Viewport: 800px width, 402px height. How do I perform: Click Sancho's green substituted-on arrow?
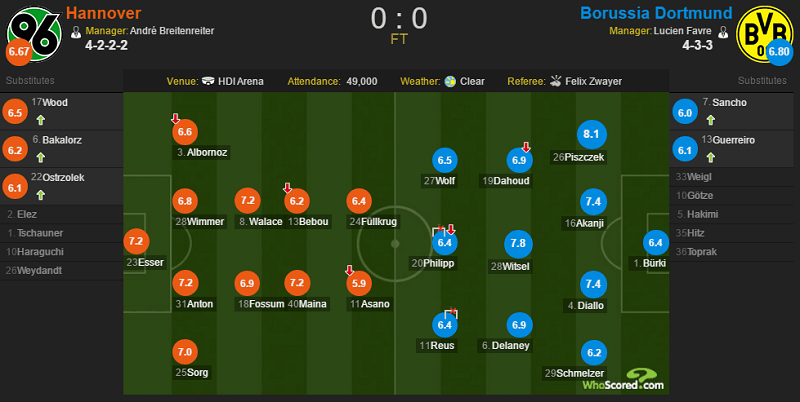point(710,120)
